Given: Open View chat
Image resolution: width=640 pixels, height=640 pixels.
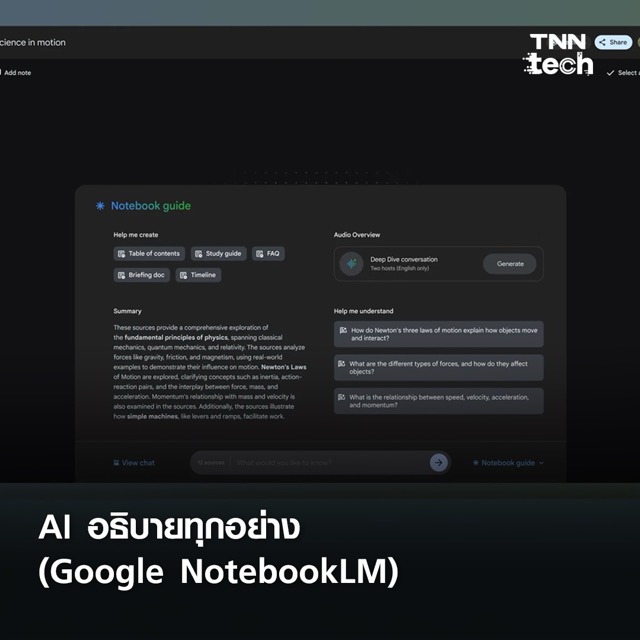Looking at the screenshot, I should click(x=134, y=462).
